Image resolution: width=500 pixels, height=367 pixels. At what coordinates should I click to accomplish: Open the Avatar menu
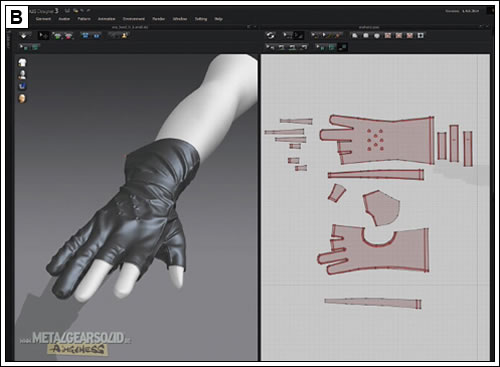[64, 19]
